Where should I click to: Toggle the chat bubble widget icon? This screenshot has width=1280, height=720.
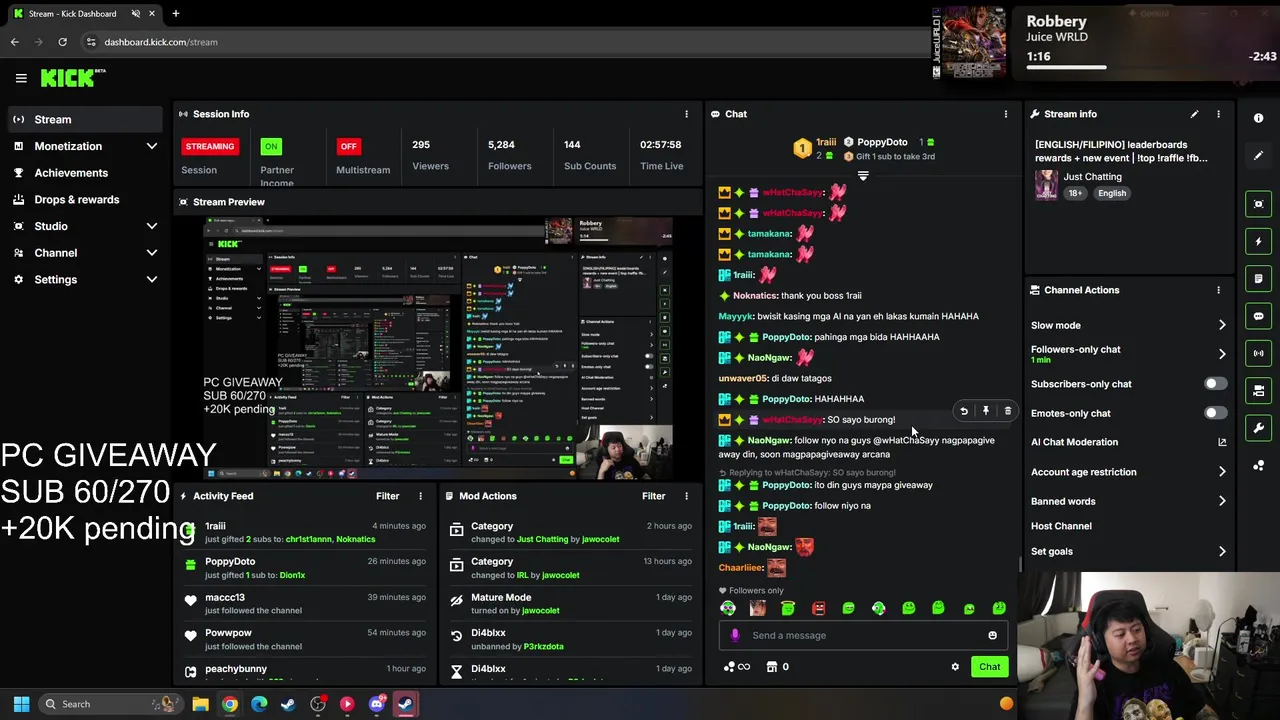coord(1258,316)
